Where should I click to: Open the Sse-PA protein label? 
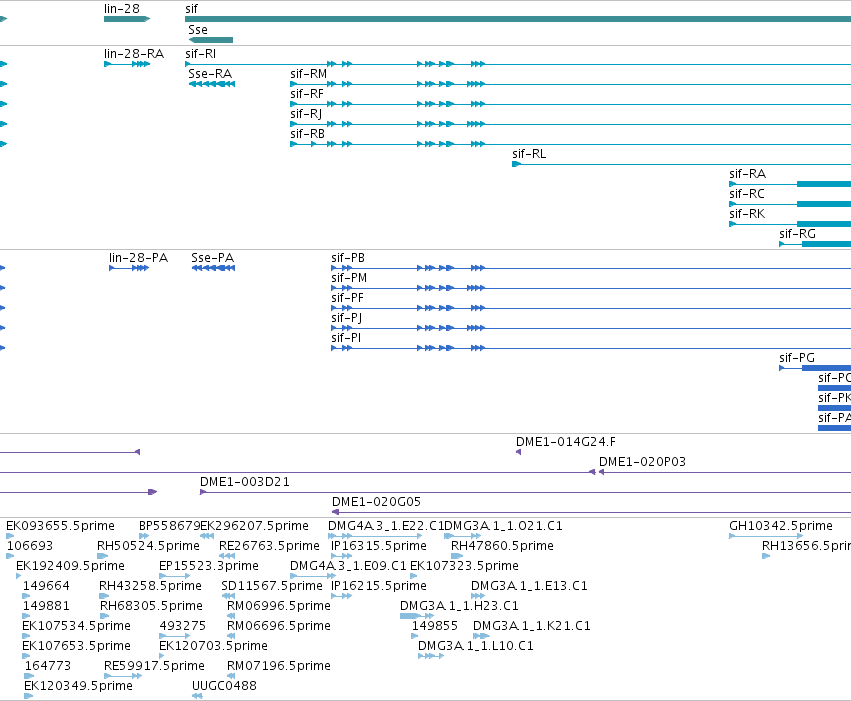[x=212, y=258]
